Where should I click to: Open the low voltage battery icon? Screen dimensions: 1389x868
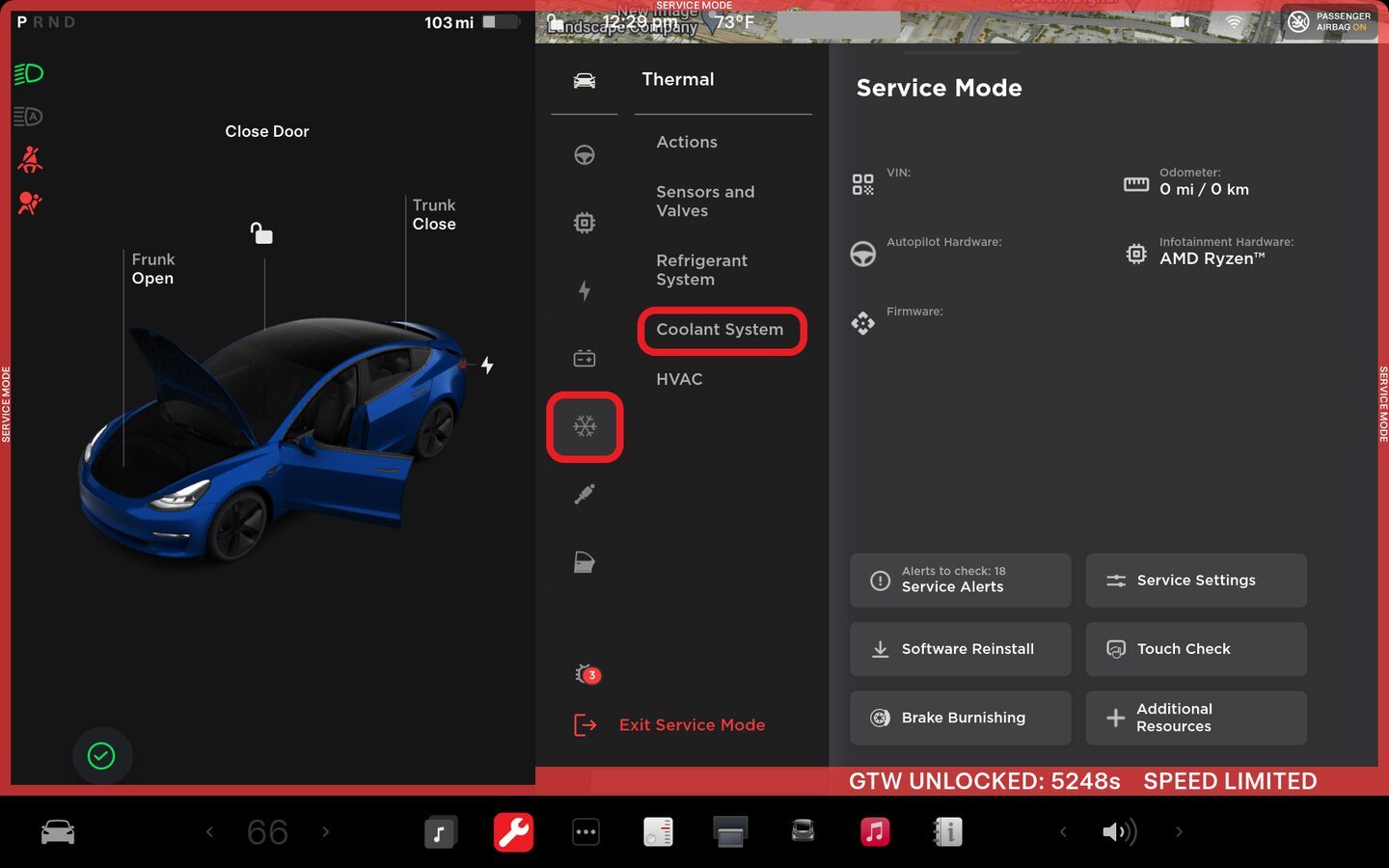pos(585,359)
